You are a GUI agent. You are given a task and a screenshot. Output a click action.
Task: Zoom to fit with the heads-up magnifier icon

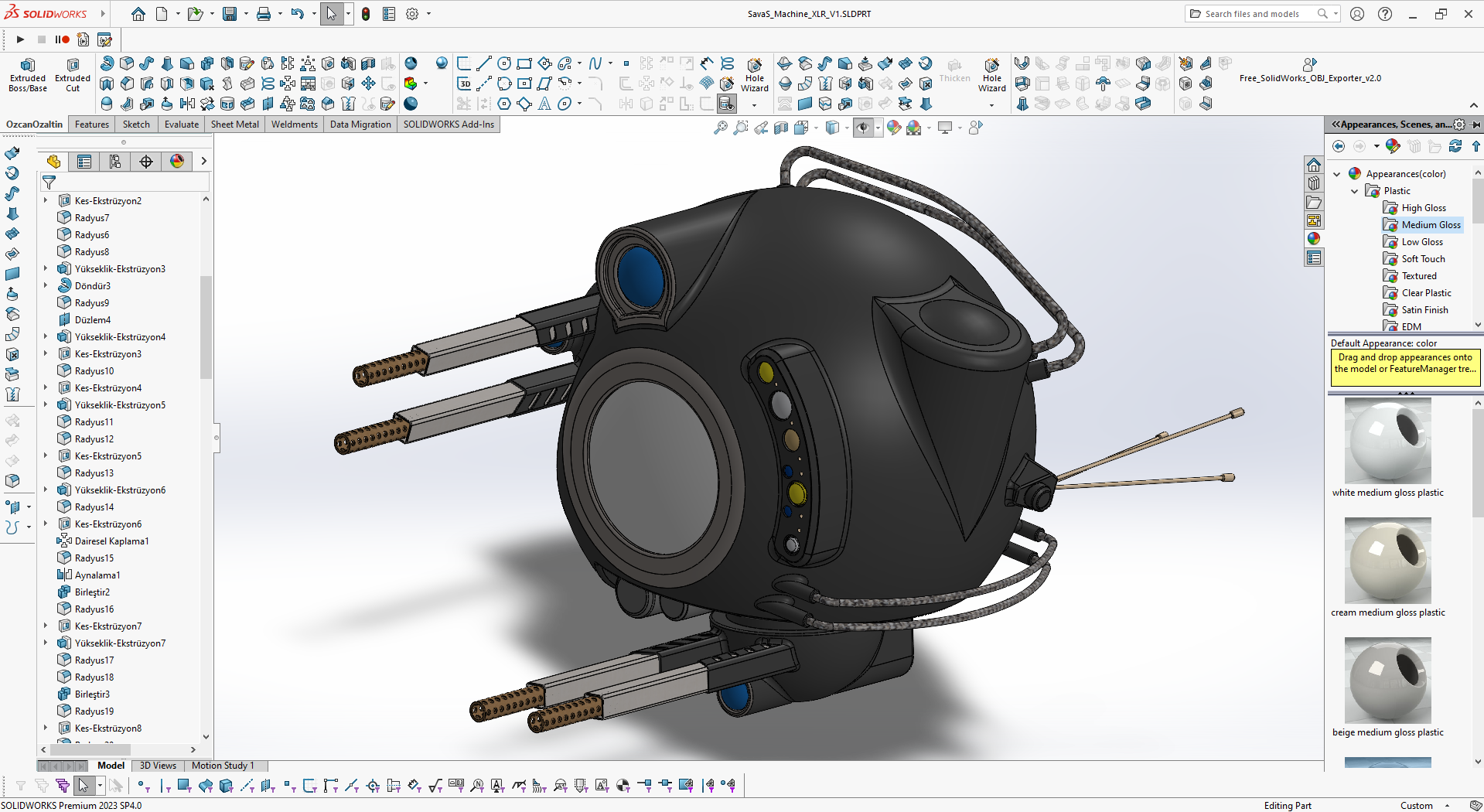click(x=721, y=128)
